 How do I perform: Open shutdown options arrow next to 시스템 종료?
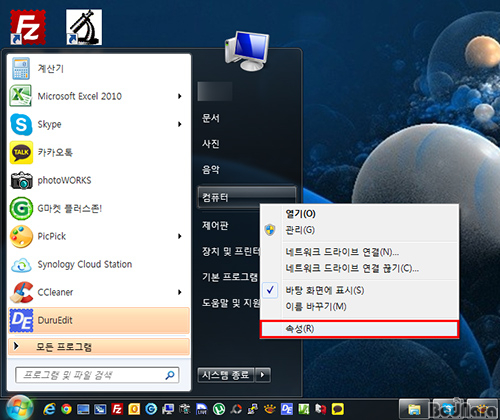(263, 375)
